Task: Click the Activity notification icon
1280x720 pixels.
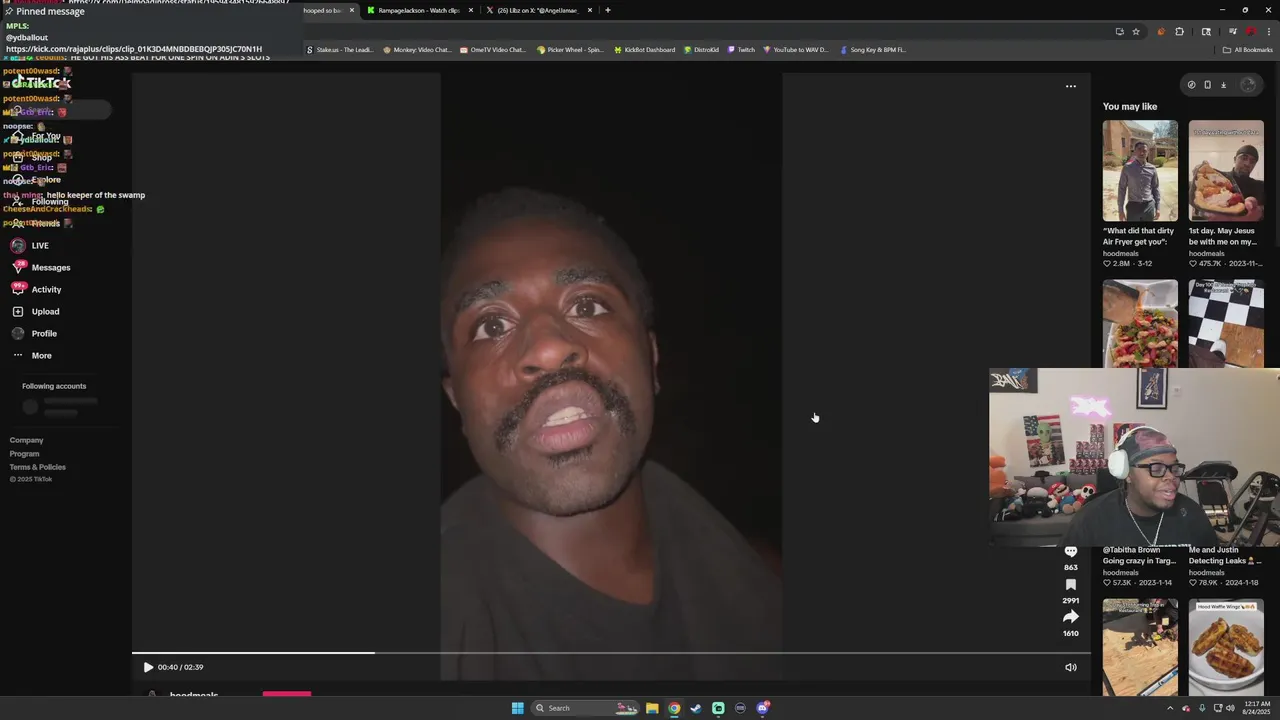Action: [x=18, y=290]
